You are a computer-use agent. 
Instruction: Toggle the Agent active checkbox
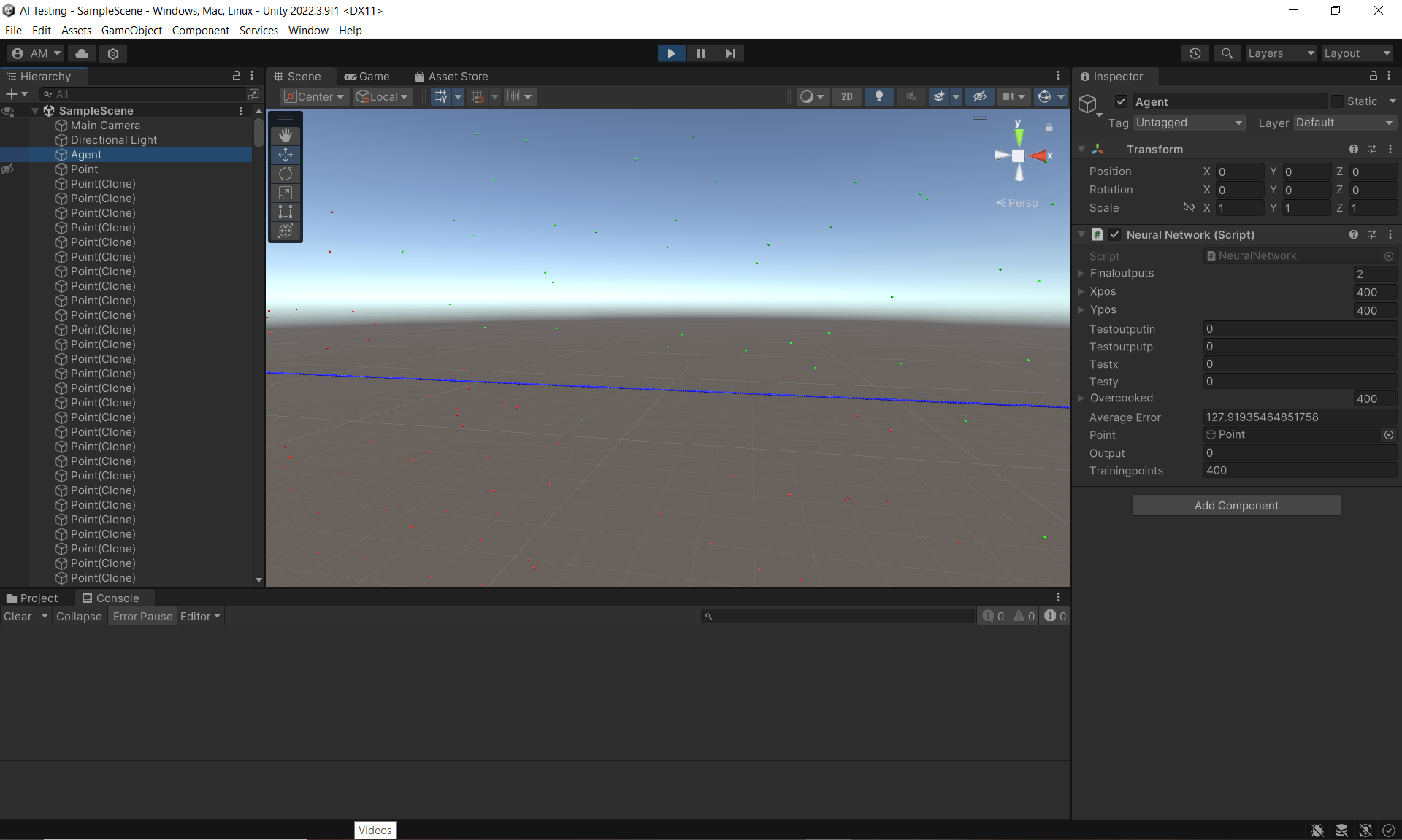[1122, 101]
